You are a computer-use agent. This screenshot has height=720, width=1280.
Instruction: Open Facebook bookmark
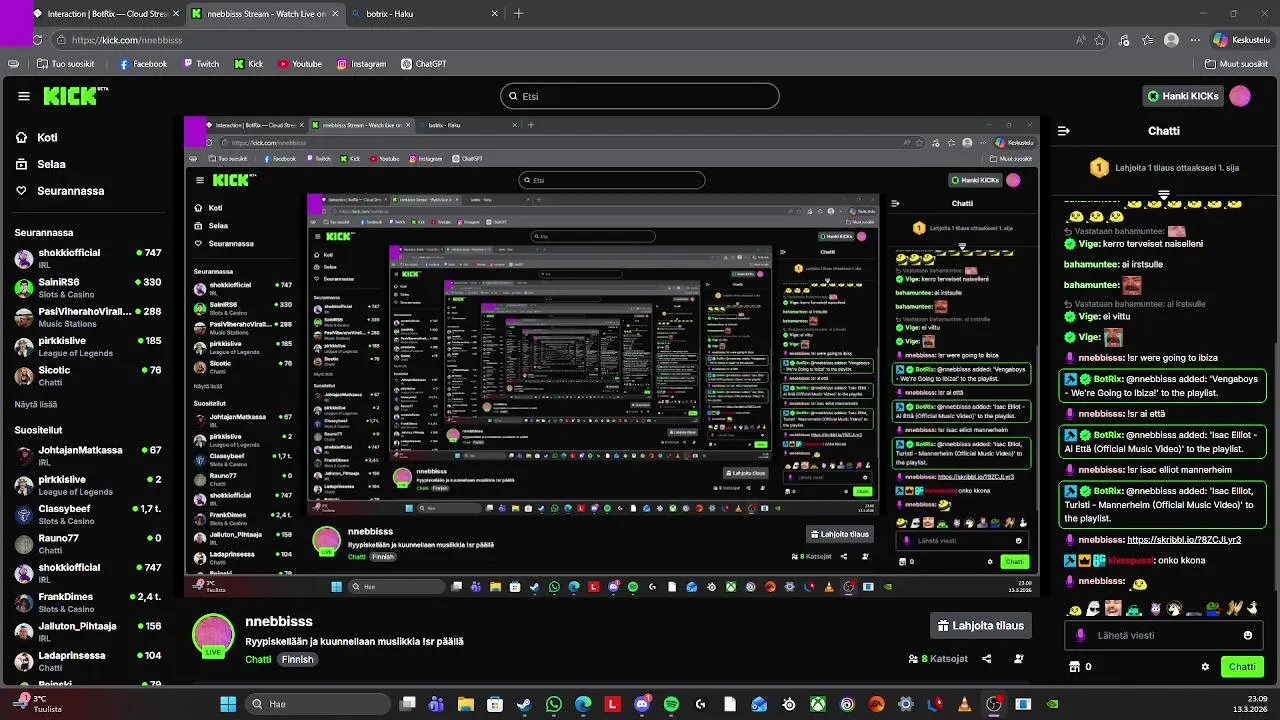point(143,64)
